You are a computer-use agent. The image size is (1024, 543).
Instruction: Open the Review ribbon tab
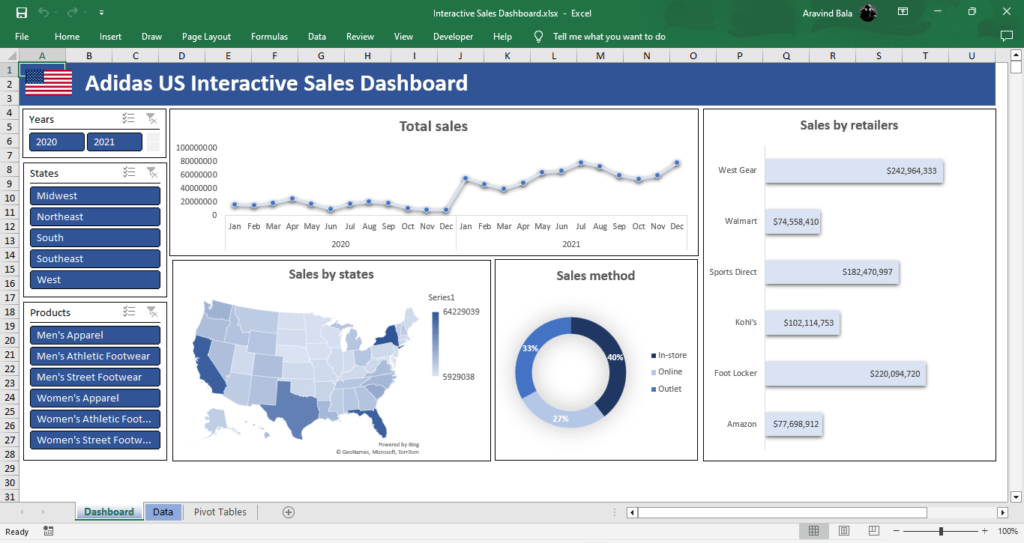pyautogui.click(x=360, y=37)
